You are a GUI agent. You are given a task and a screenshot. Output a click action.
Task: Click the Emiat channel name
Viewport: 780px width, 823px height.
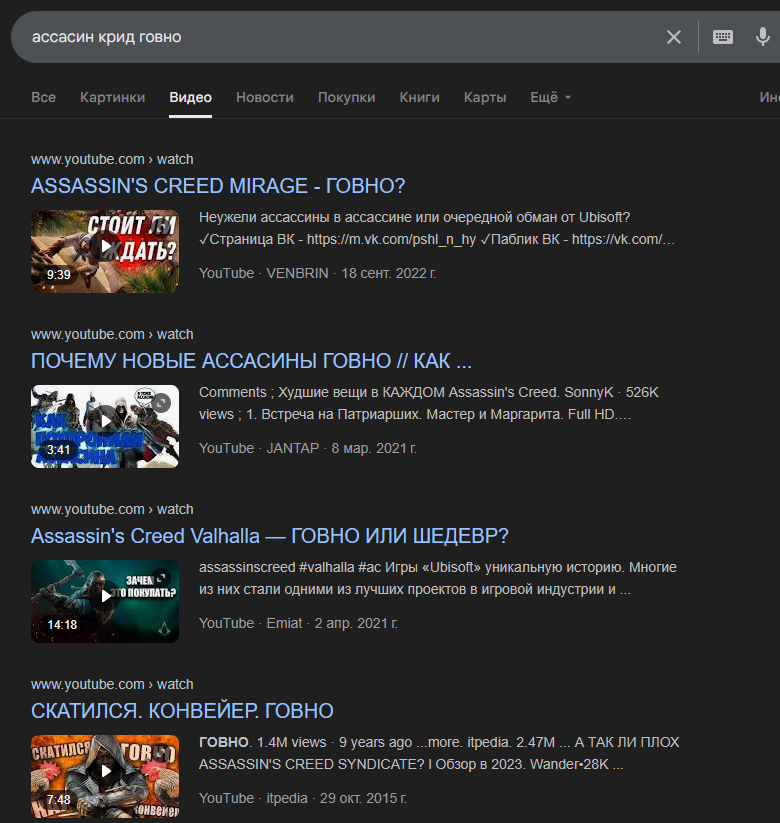[x=284, y=623]
